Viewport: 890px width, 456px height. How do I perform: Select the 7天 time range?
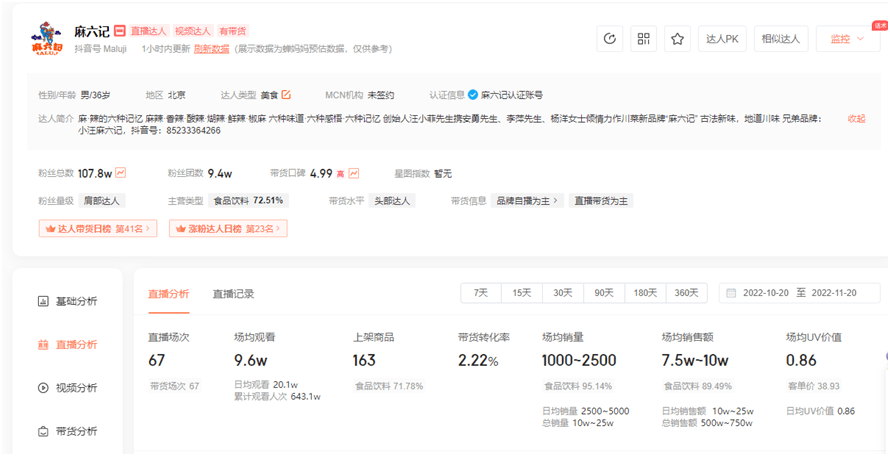click(x=481, y=293)
